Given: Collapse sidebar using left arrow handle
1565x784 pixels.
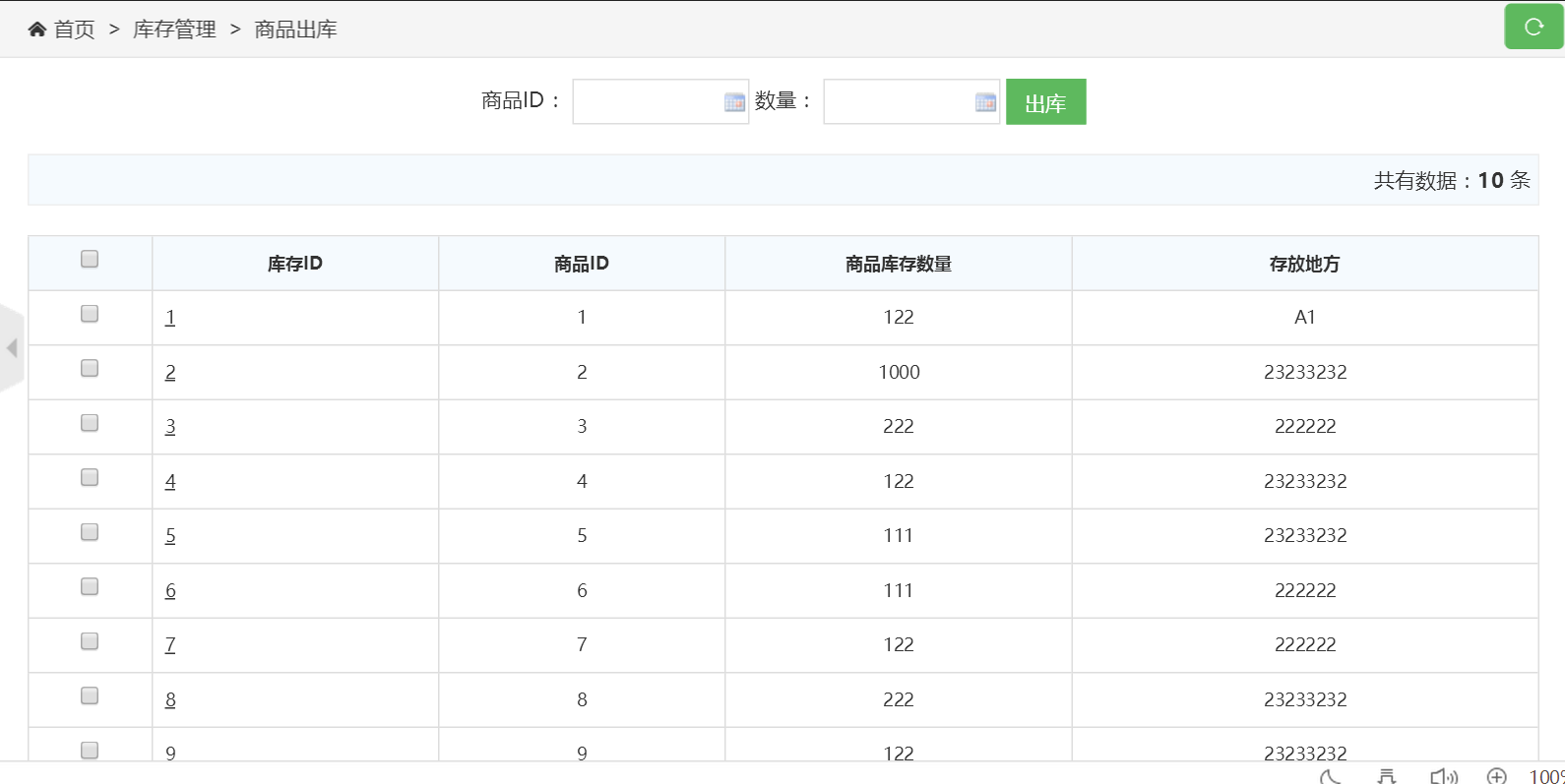Looking at the screenshot, I should pyautogui.click(x=12, y=348).
